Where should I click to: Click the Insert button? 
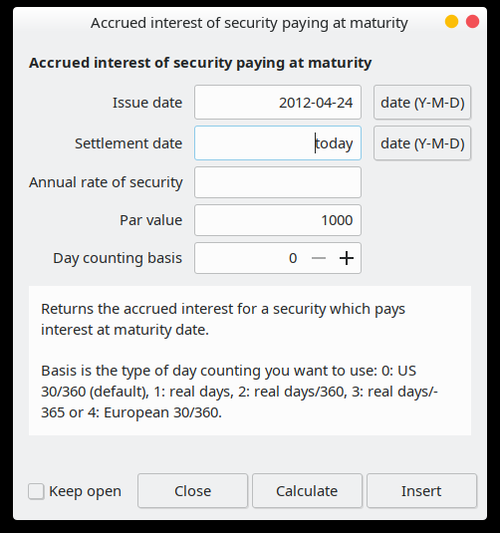pyautogui.click(x=421, y=491)
